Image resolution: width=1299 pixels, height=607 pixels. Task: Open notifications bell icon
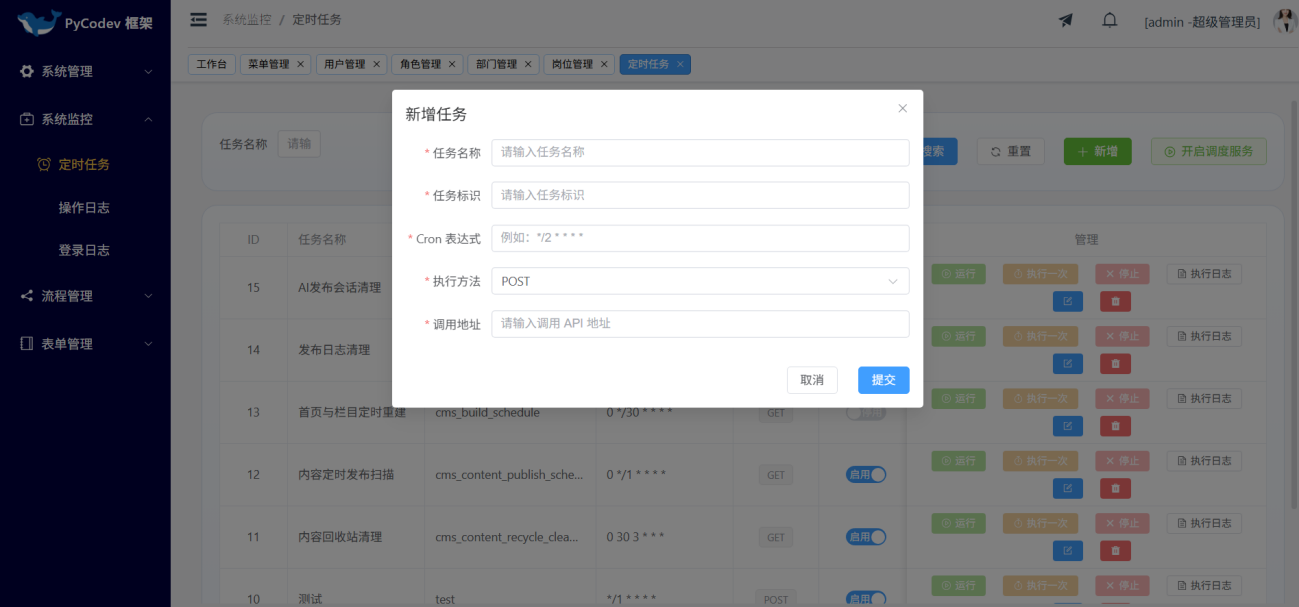(1110, 20)
